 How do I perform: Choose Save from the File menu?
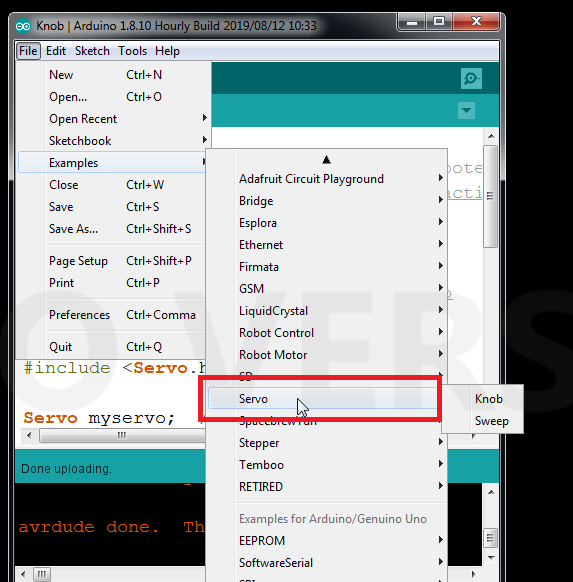pos(111,207)
